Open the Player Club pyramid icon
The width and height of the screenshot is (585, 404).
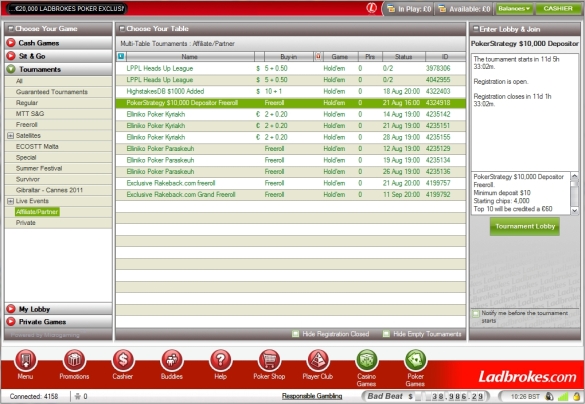pos(318,360)
